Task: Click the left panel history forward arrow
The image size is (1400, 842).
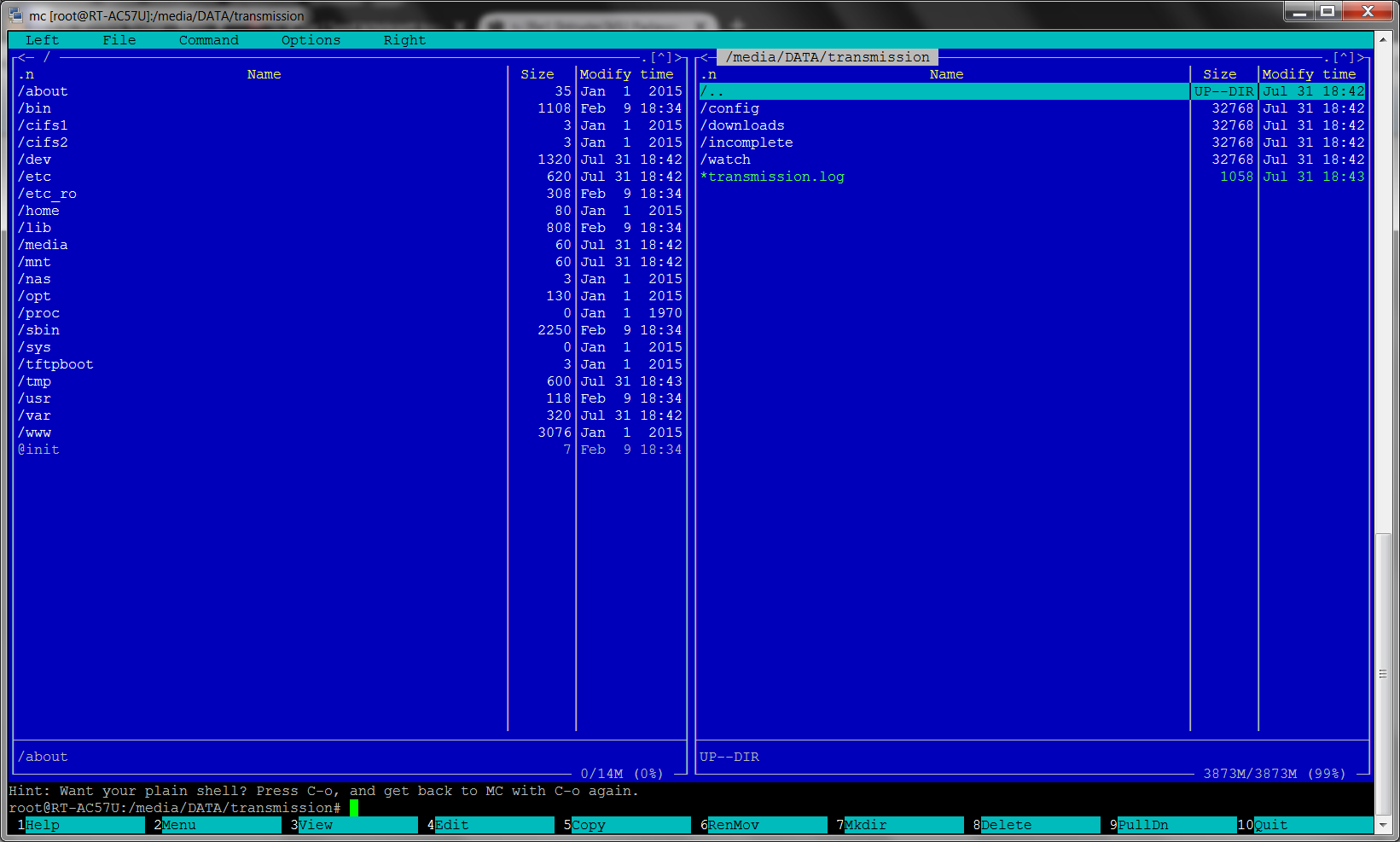Action: click(678, 57)
